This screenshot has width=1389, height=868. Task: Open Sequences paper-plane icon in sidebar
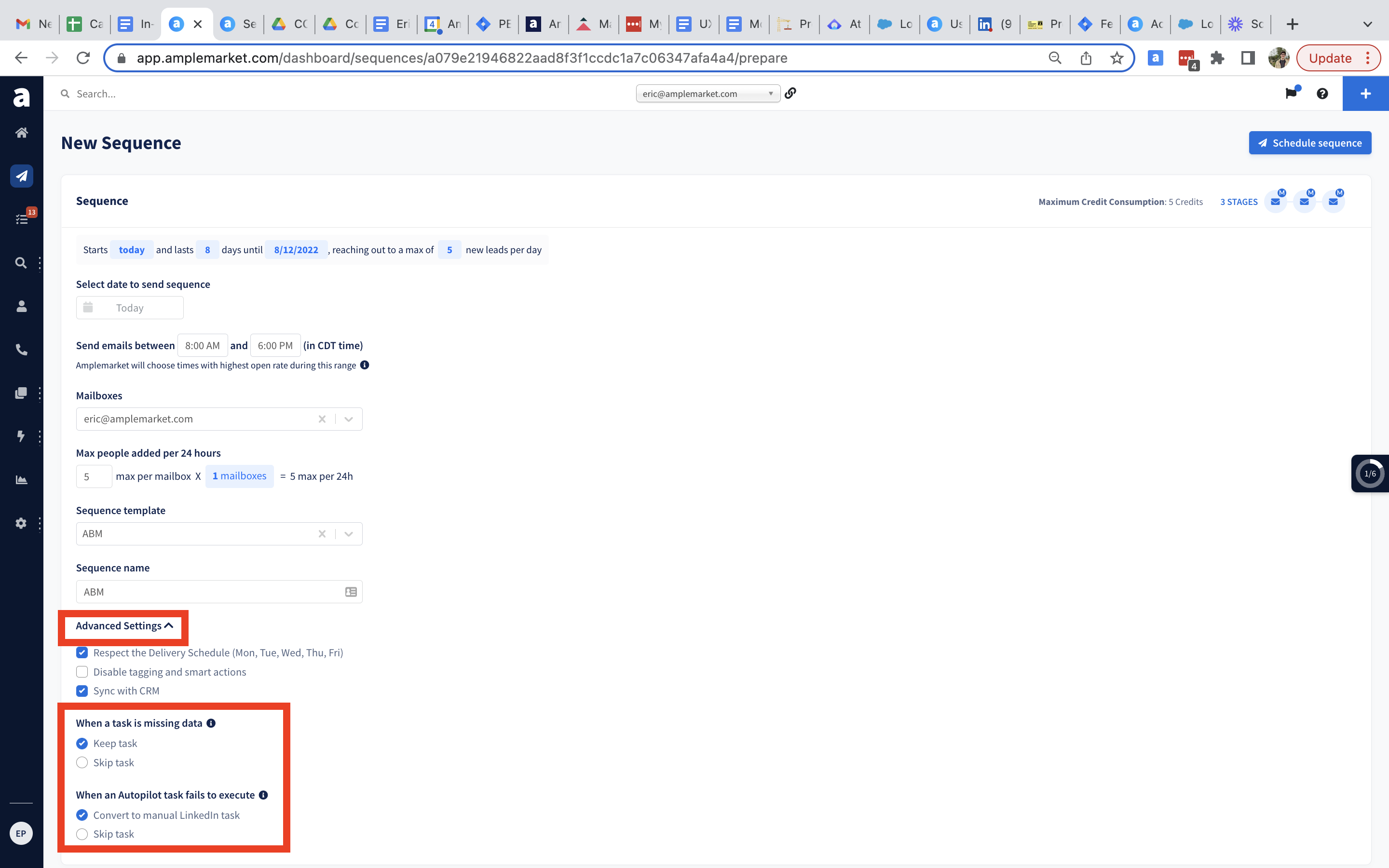point(21,176)
